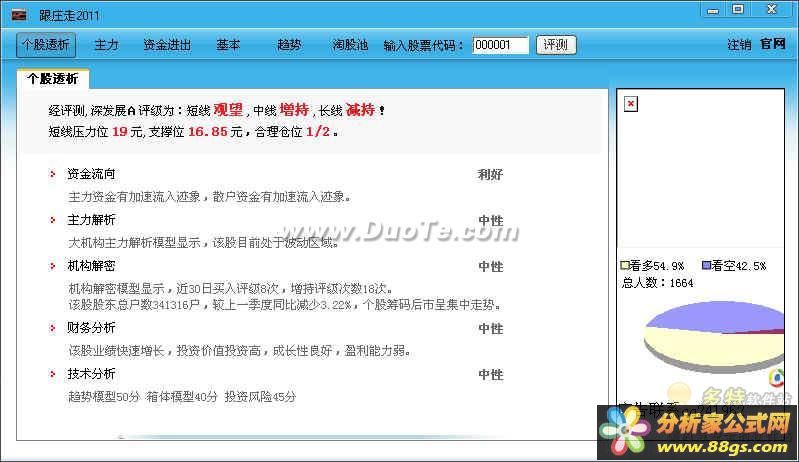
Task: Switch to the 主力 section
Action: coord(106,45)
